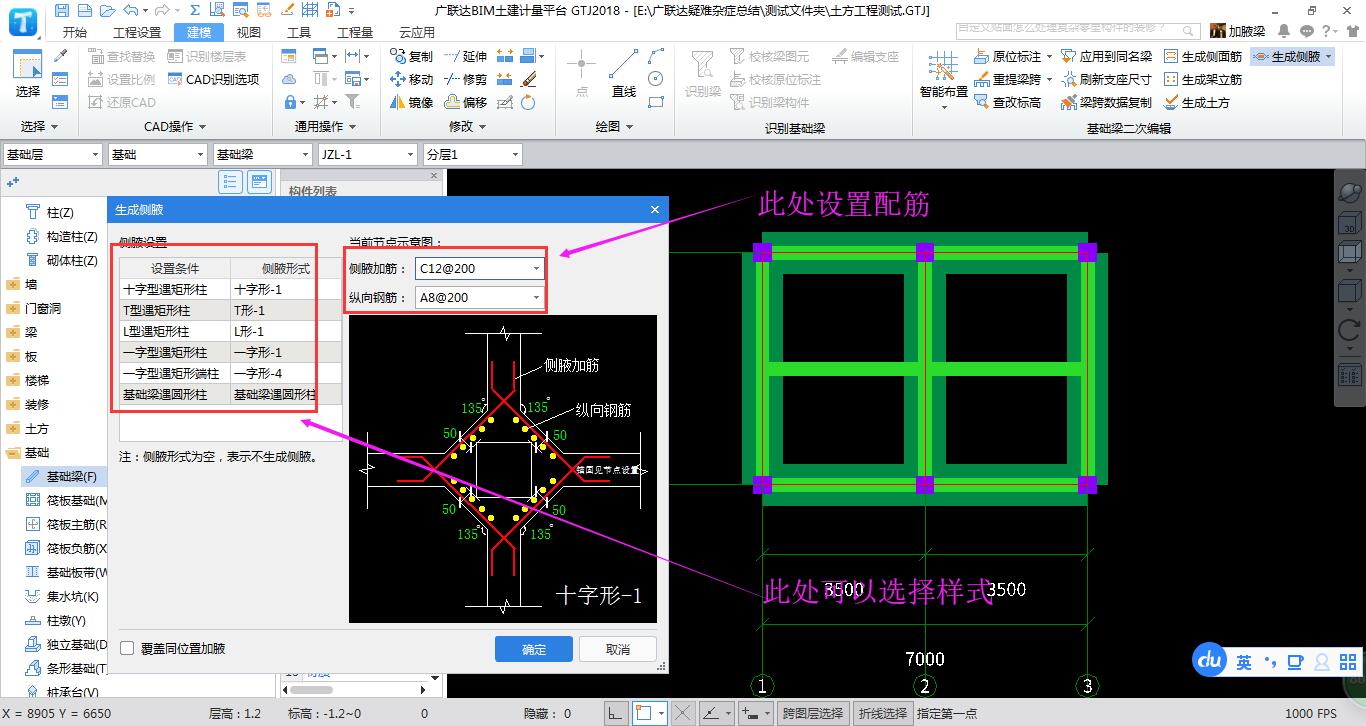
Task: Switch to 工程设置 ribbon tab
Action: pyautogui.click(x=137, y=32)
